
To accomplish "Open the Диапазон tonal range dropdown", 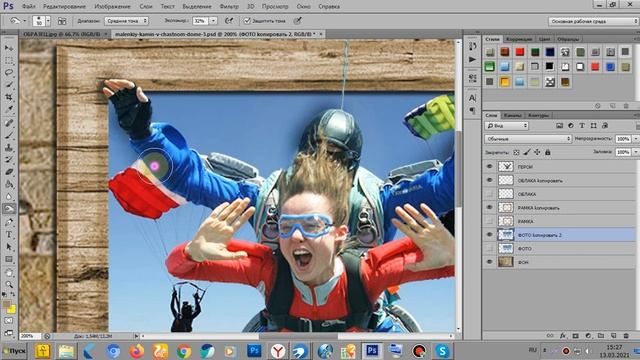I will click(126, 20).
